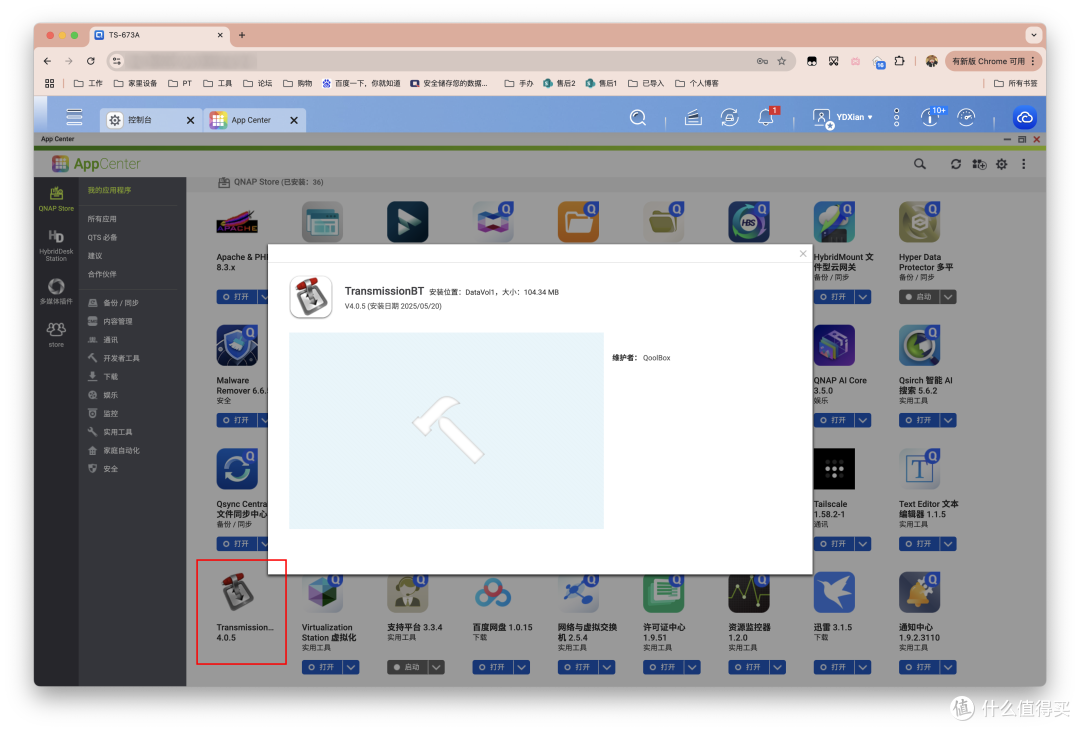Screen dimensions: 1080x731
Task: Select 内容管理 category
Action: [110, 321]
